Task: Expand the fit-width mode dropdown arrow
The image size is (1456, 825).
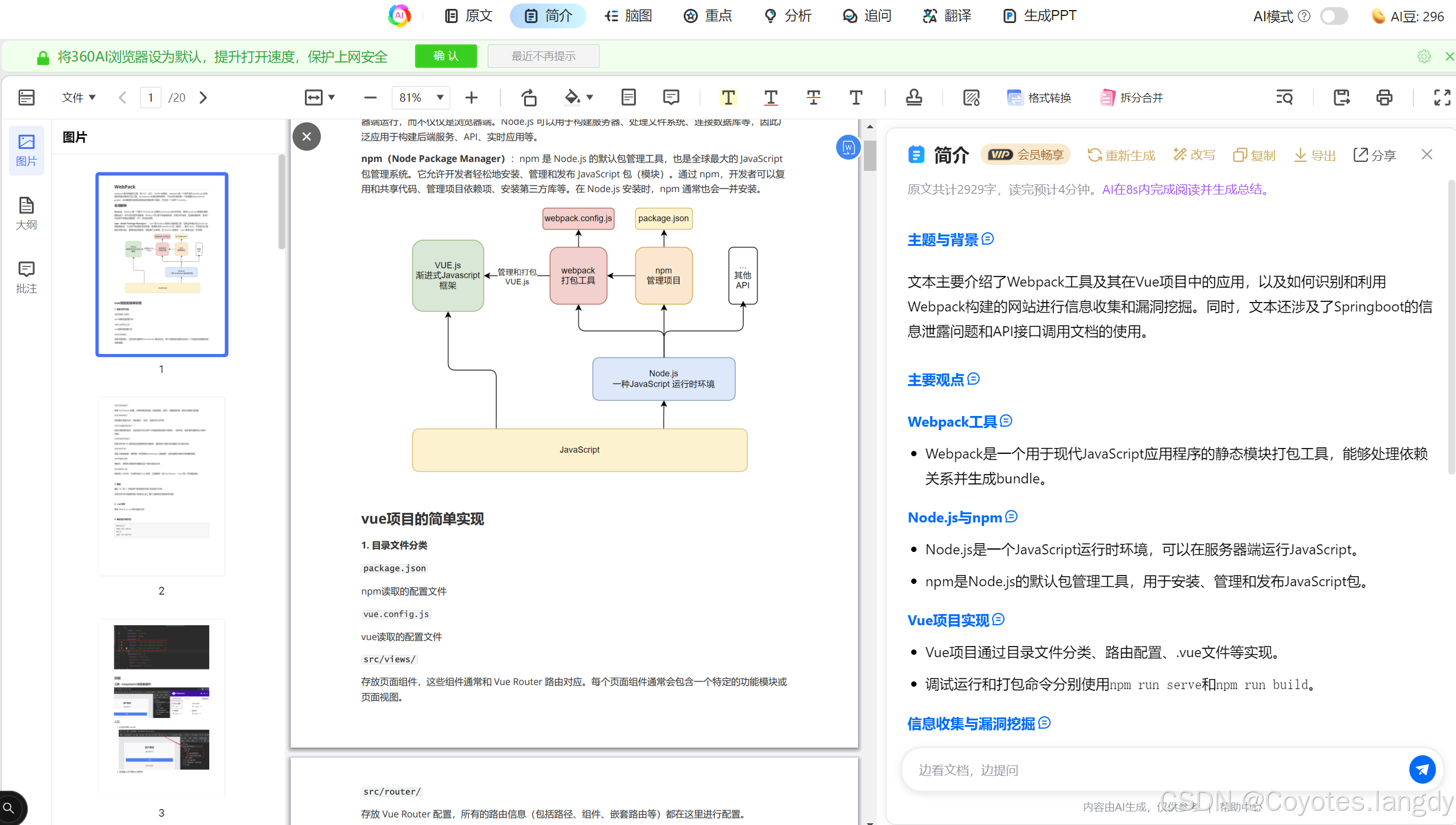Action: tap(331, 98)
